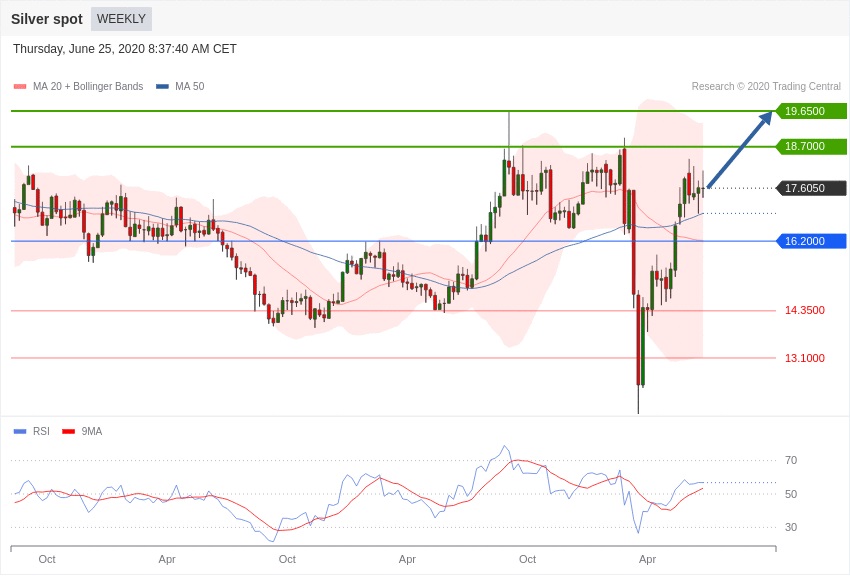Click the MA 20 + Bollinger Bands legend swatch

tap(20, 87)
